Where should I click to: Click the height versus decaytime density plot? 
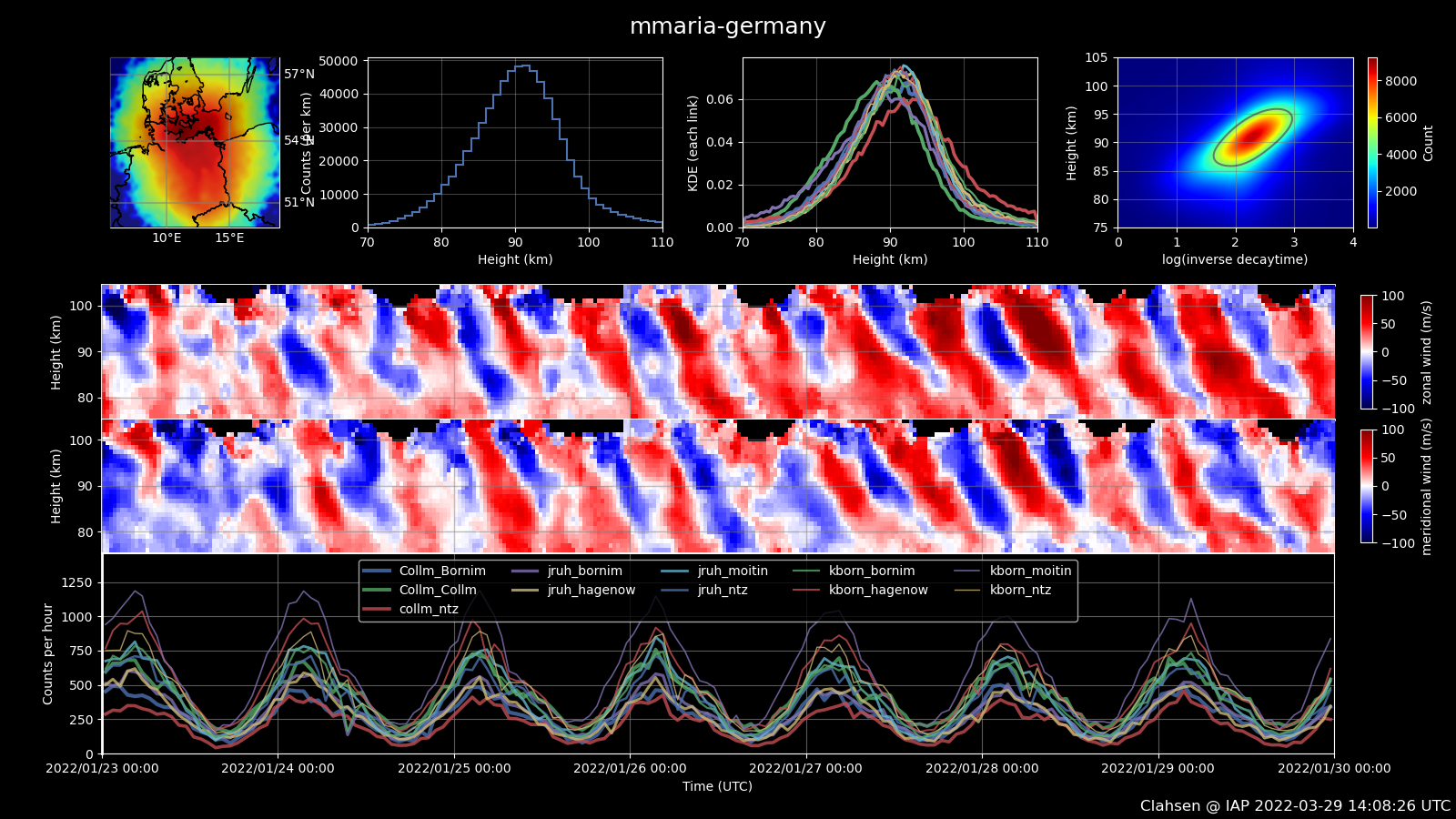tap(1236, 143)
